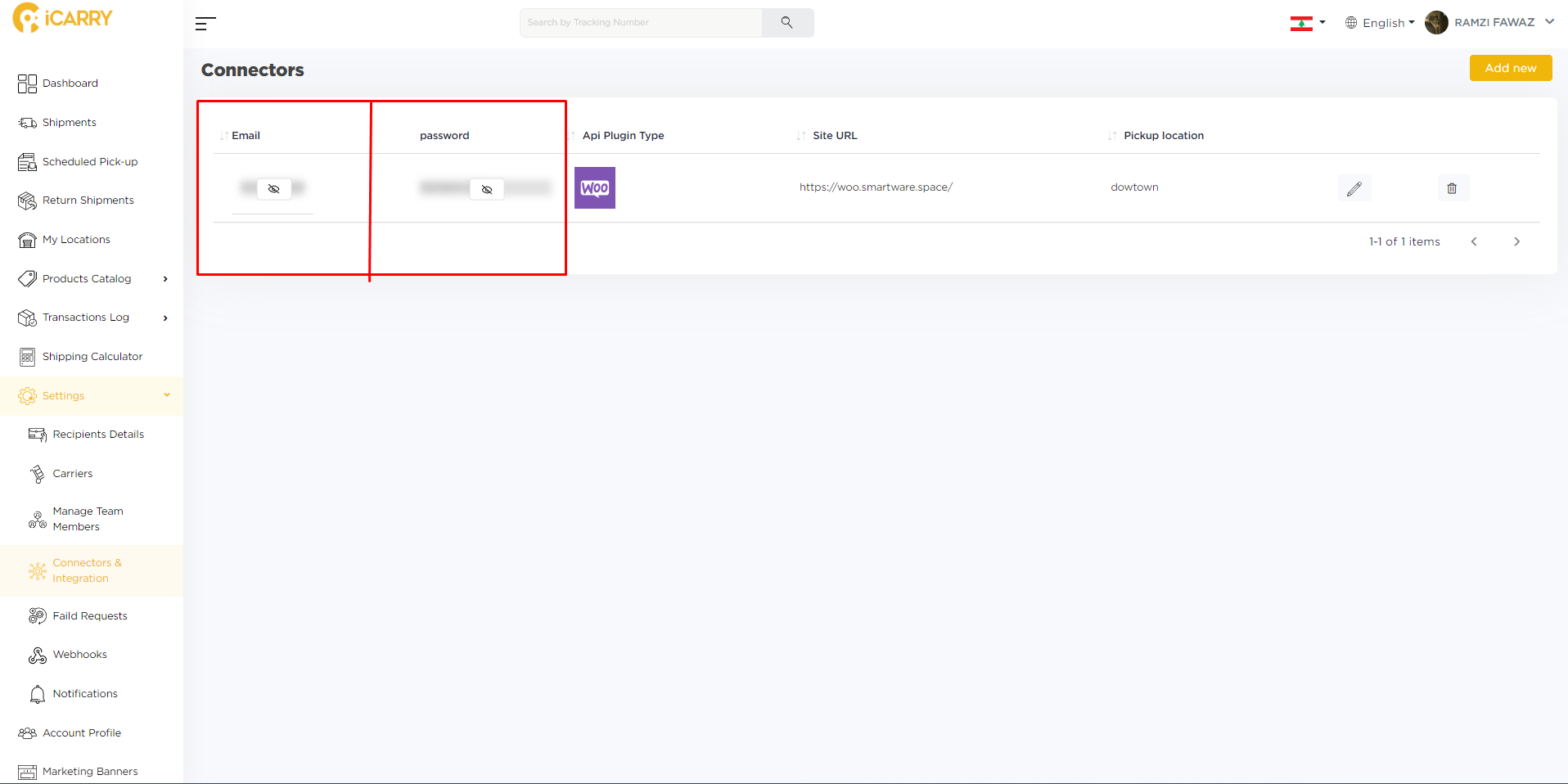1568x784 pixels.
Task: Open Webhooks in the sidebar
Action: point(80,655)
